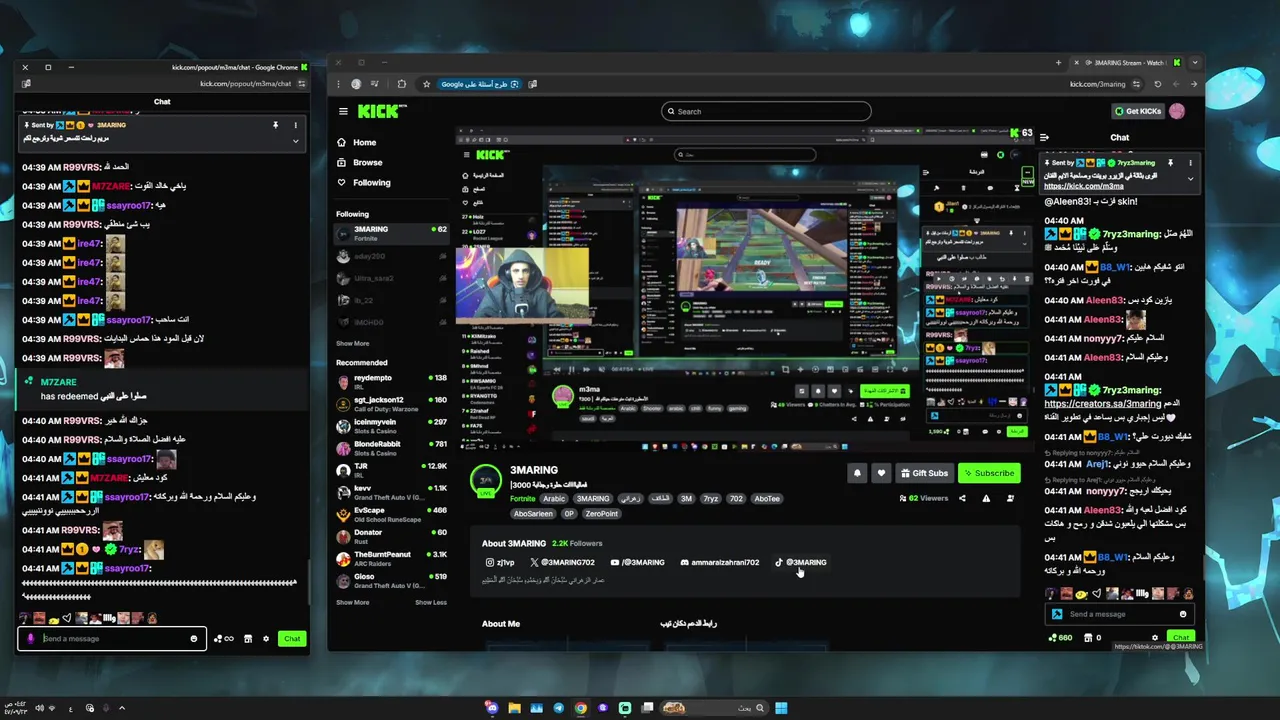Open the user avatar menu next to Get KICKs
The height and width of the screenshot is (720, 1280).
tap(1177, 111)
